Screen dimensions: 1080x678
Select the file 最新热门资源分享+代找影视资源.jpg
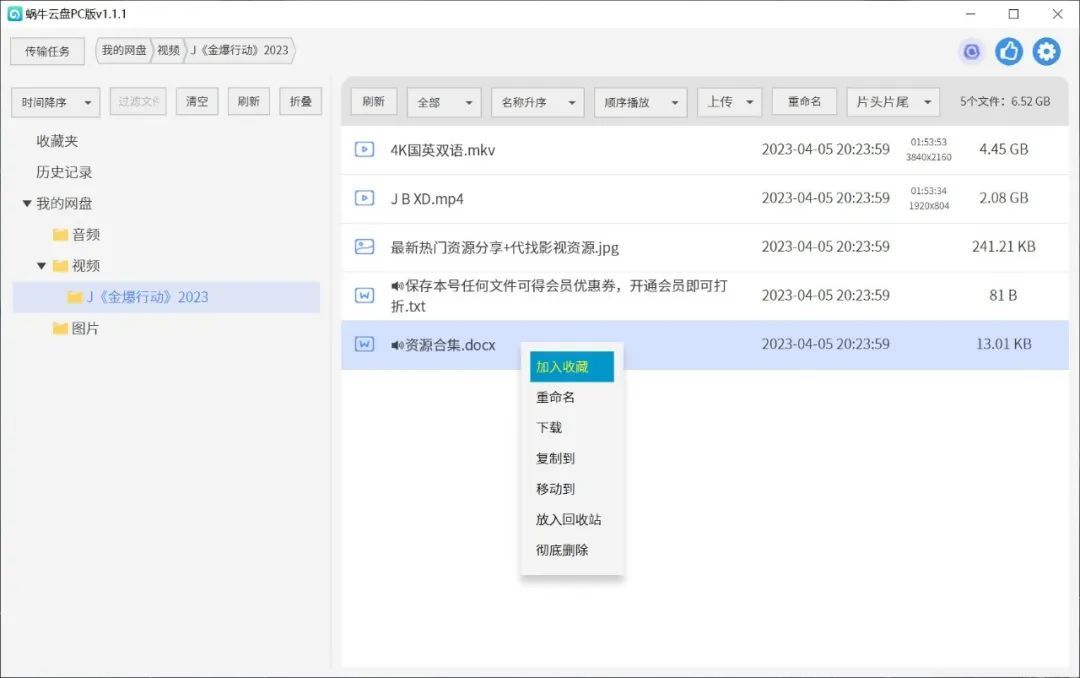[505, 247]
